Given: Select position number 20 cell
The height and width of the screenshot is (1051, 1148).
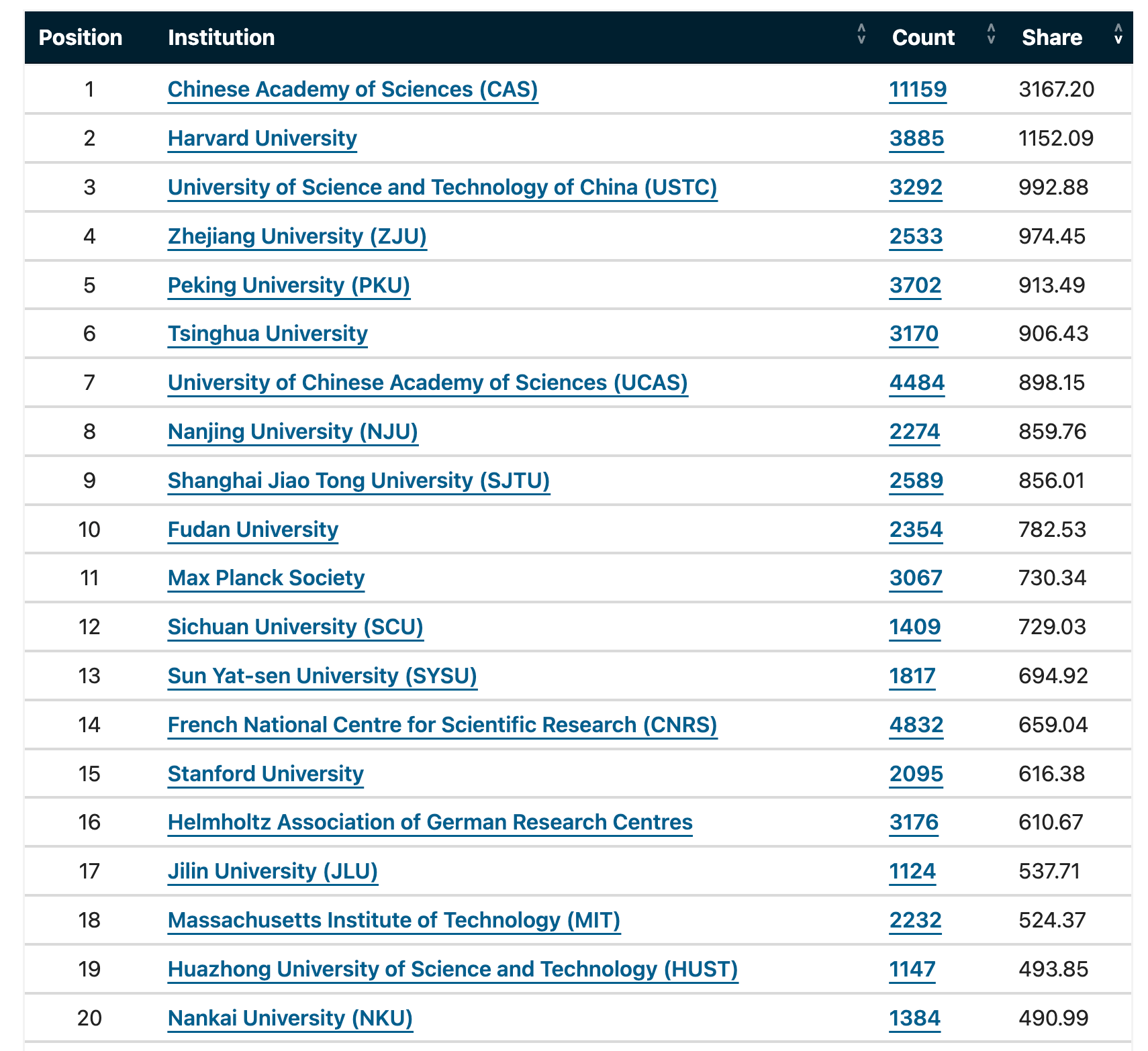Looking at the screenshot, I should (89, 1018).
